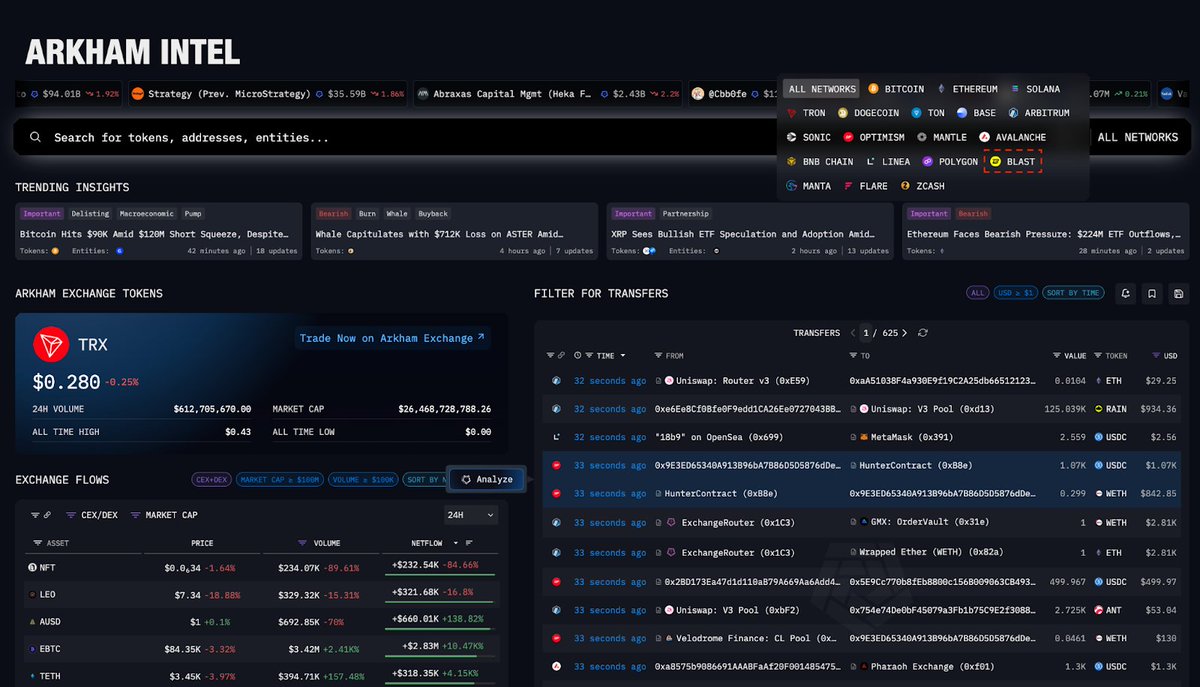
Task: Click the Analyze button
Action: [x=486, y=480]
